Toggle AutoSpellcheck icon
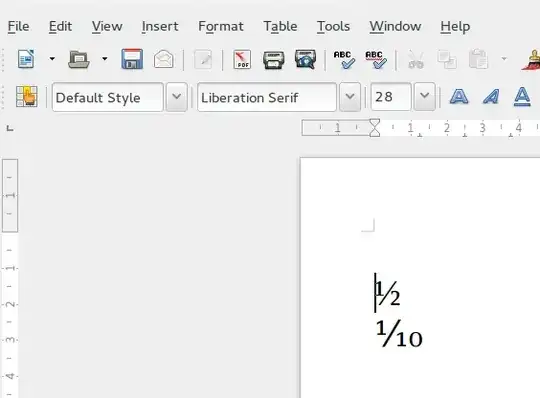The height and width of the screenshot is (398, 540). [376, 60]
